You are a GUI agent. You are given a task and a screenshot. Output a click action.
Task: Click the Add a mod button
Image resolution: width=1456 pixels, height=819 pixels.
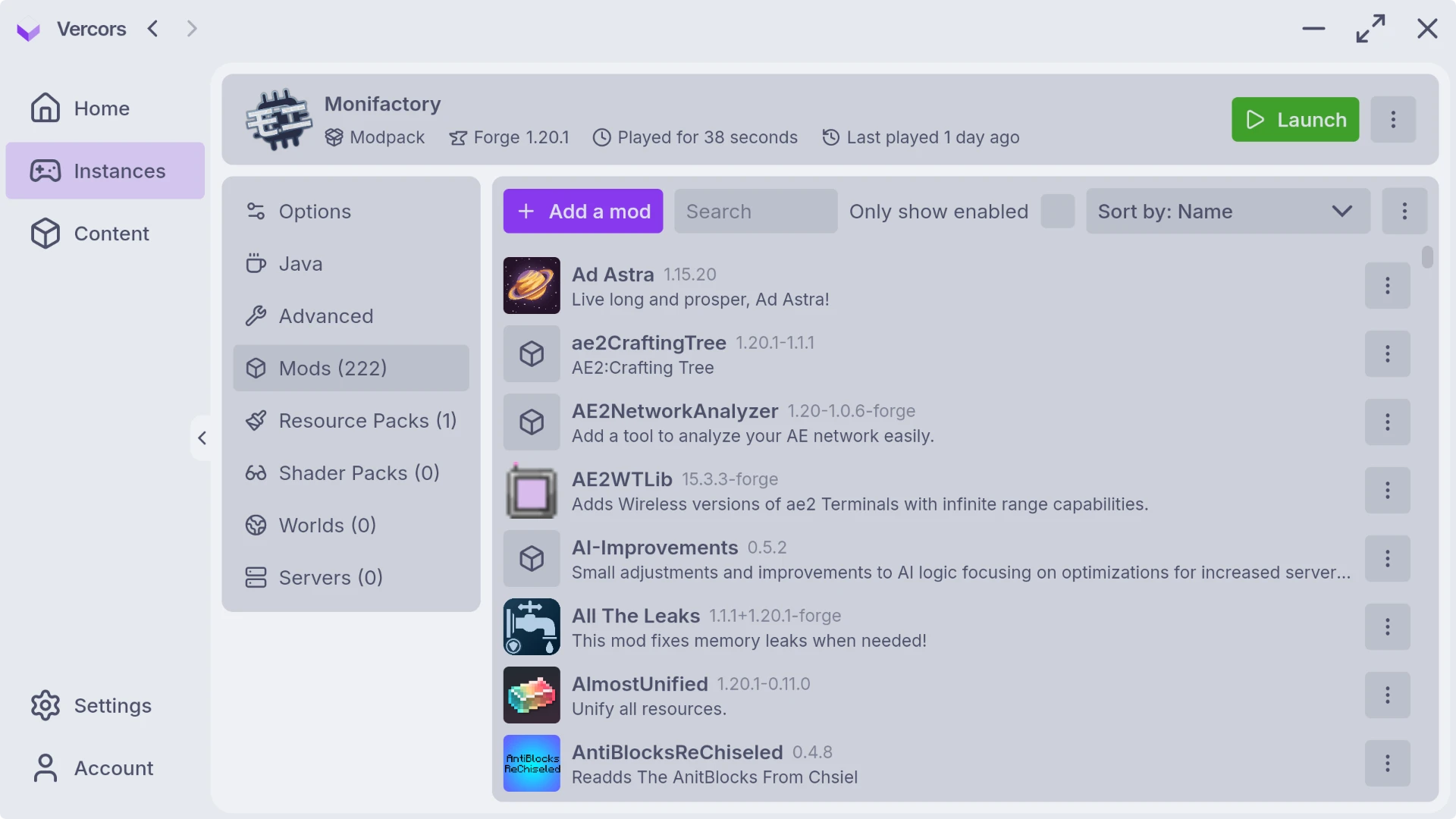click(x=583, y=212)
